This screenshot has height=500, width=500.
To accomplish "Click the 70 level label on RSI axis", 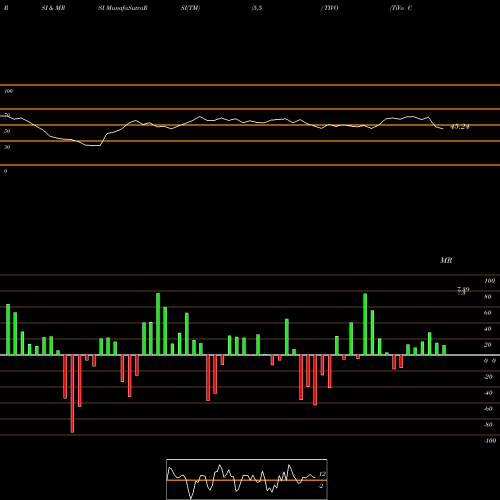I will pyautogui.click(x=7, y=115).
